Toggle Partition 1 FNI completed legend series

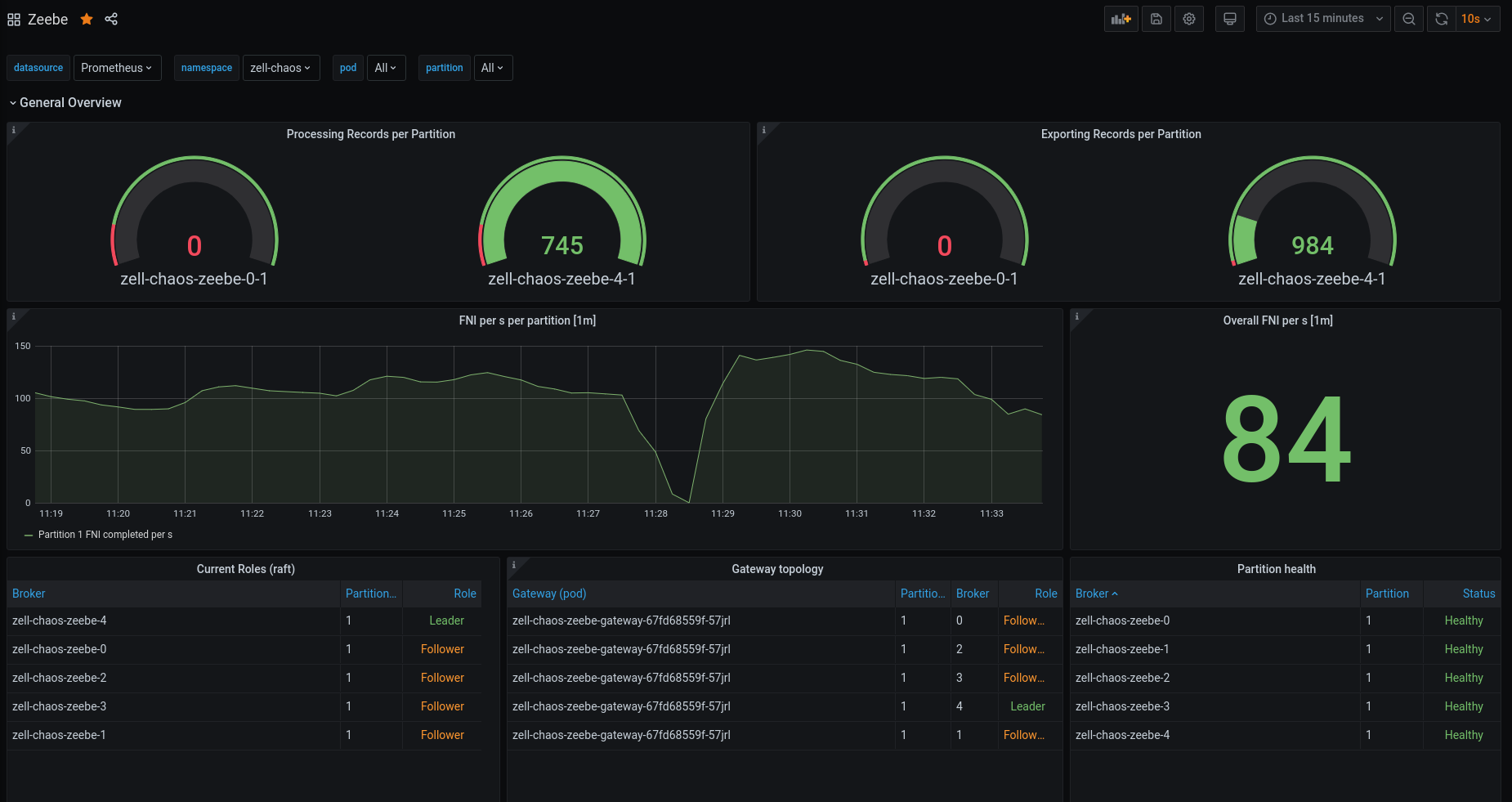point(105,535)
